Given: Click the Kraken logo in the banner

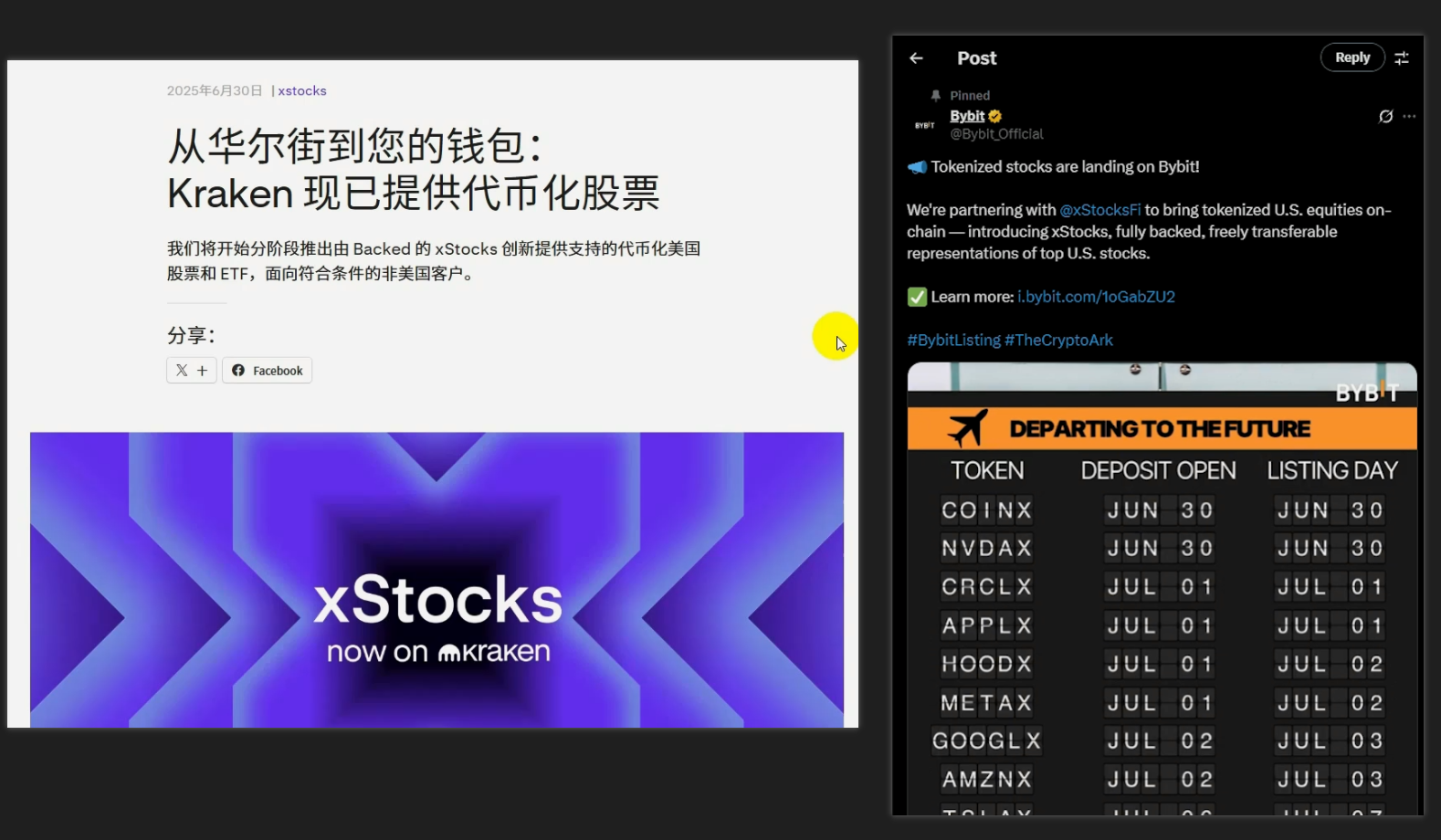Looking at the screenshot, I should [x=494, y=652].
